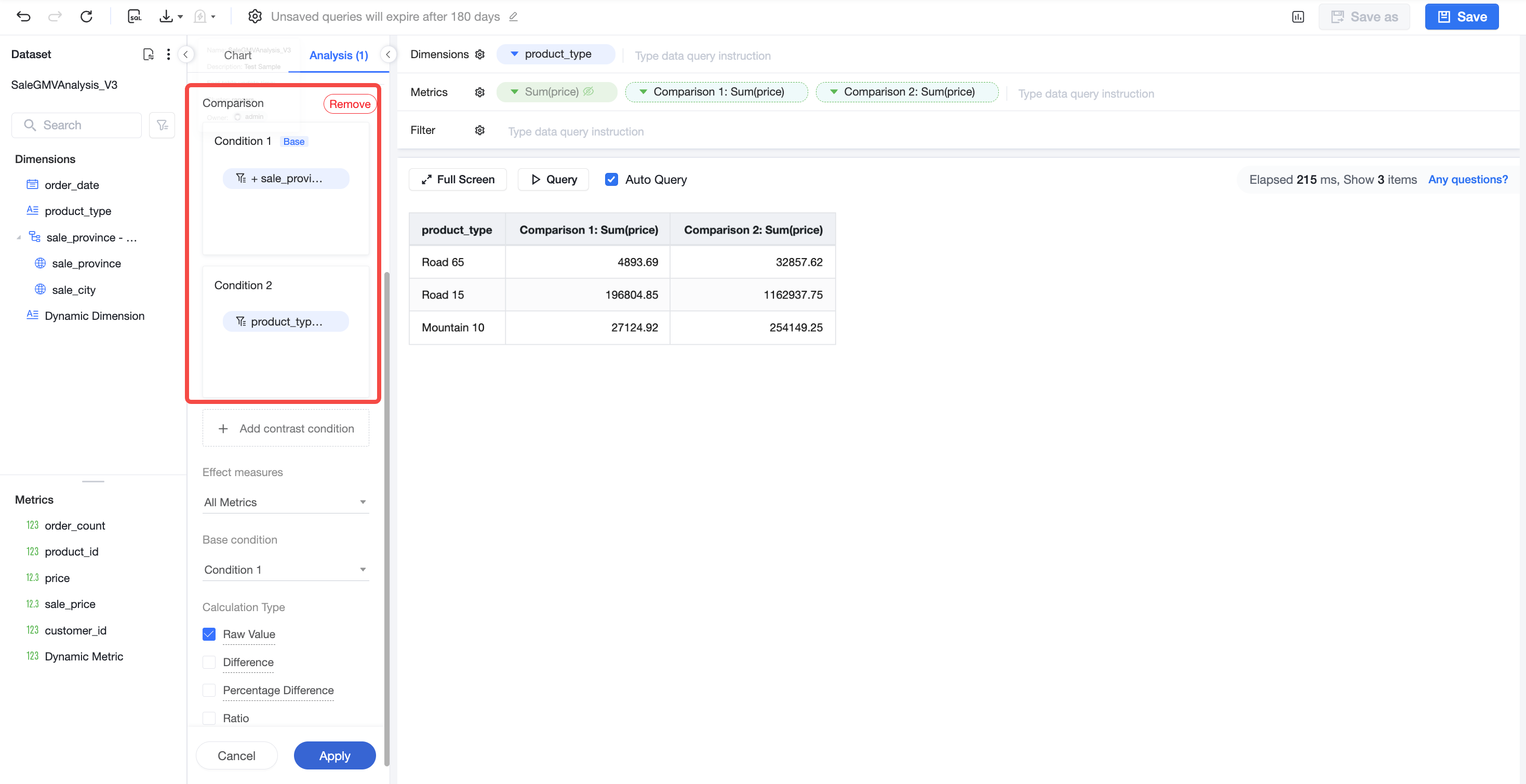
Task: Switch to the Chart tab
Action: (237, 55)
